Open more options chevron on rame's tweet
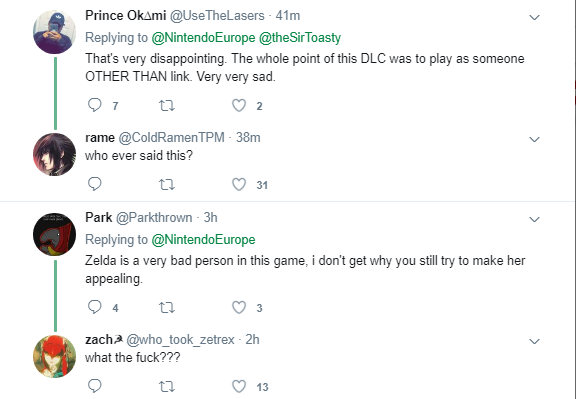 (534, 139)
